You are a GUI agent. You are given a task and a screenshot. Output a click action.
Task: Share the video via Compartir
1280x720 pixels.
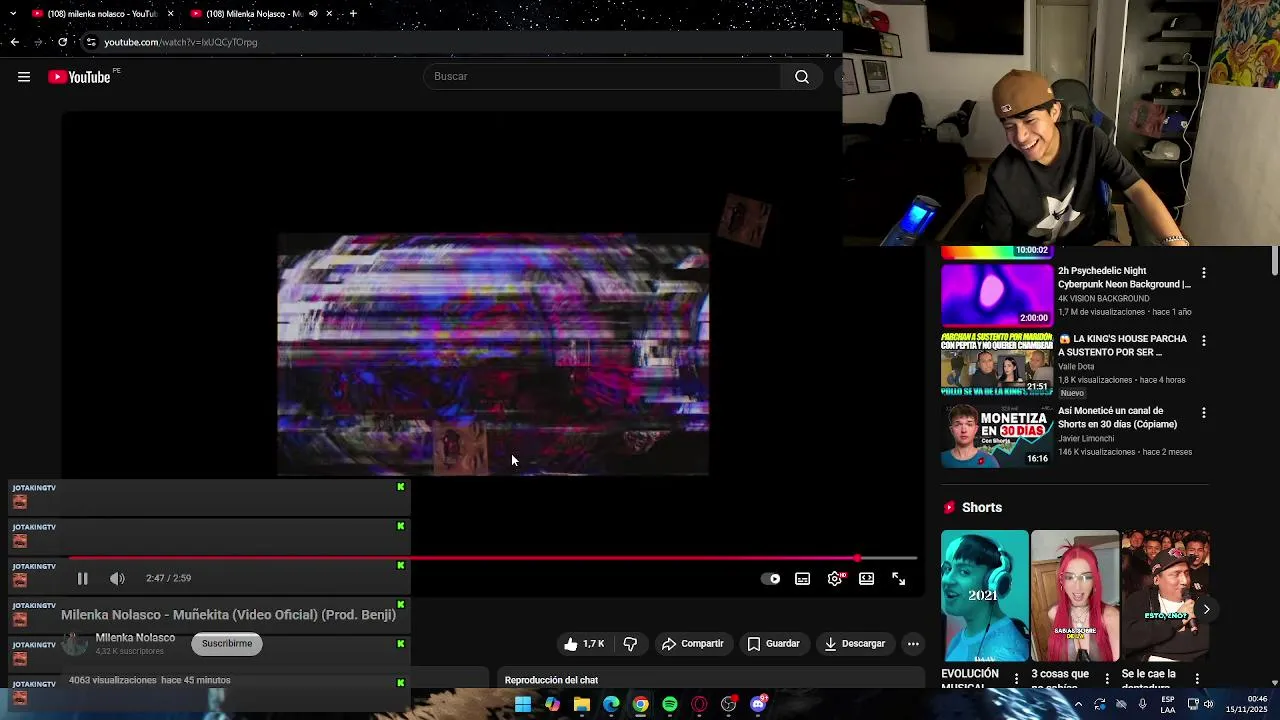pos(693,644)
